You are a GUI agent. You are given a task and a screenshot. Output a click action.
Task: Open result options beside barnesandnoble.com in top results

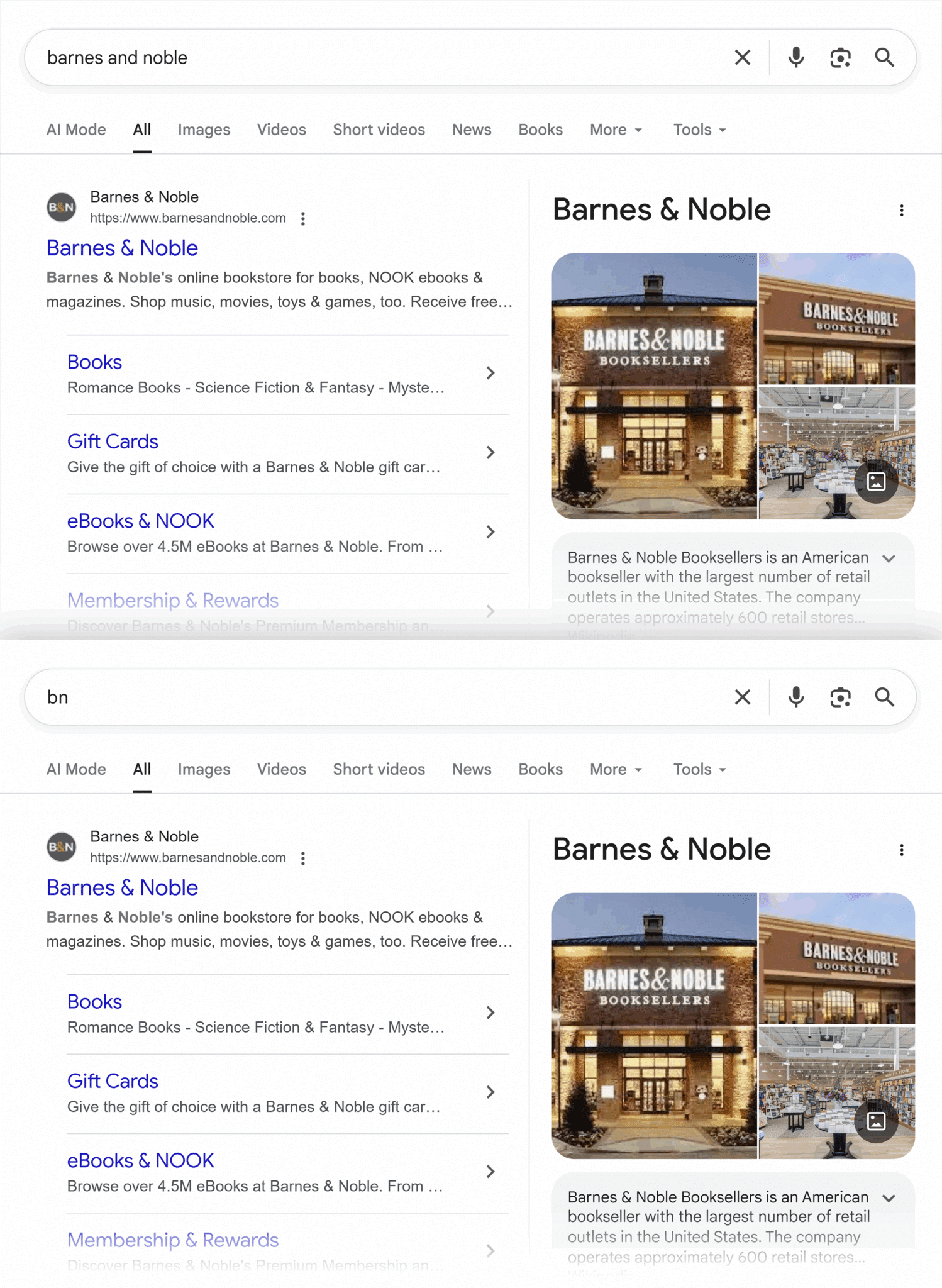coord(303,219)
